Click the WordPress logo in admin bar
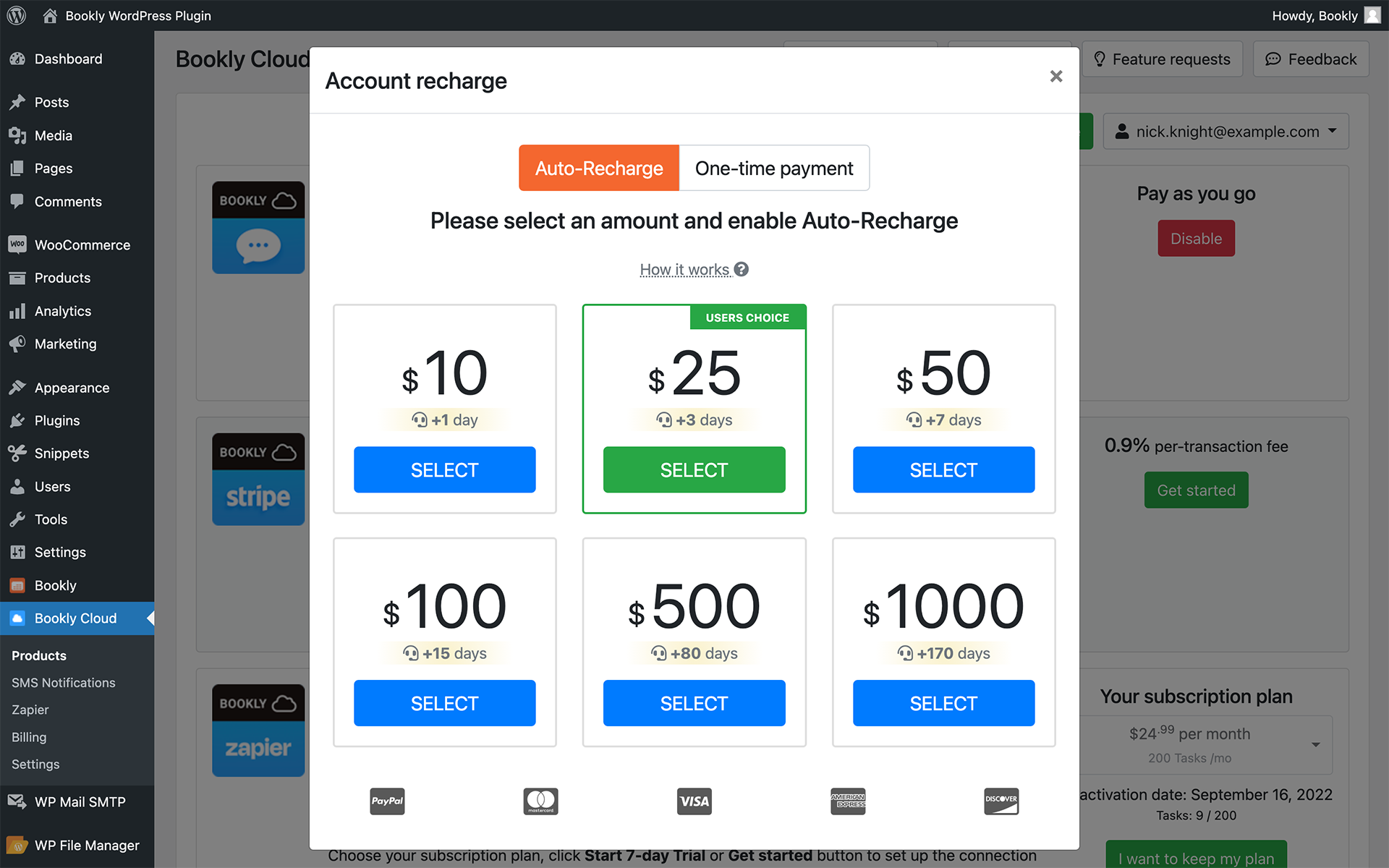This screenshot has width=1389, height=868. (x=17, y=15)
